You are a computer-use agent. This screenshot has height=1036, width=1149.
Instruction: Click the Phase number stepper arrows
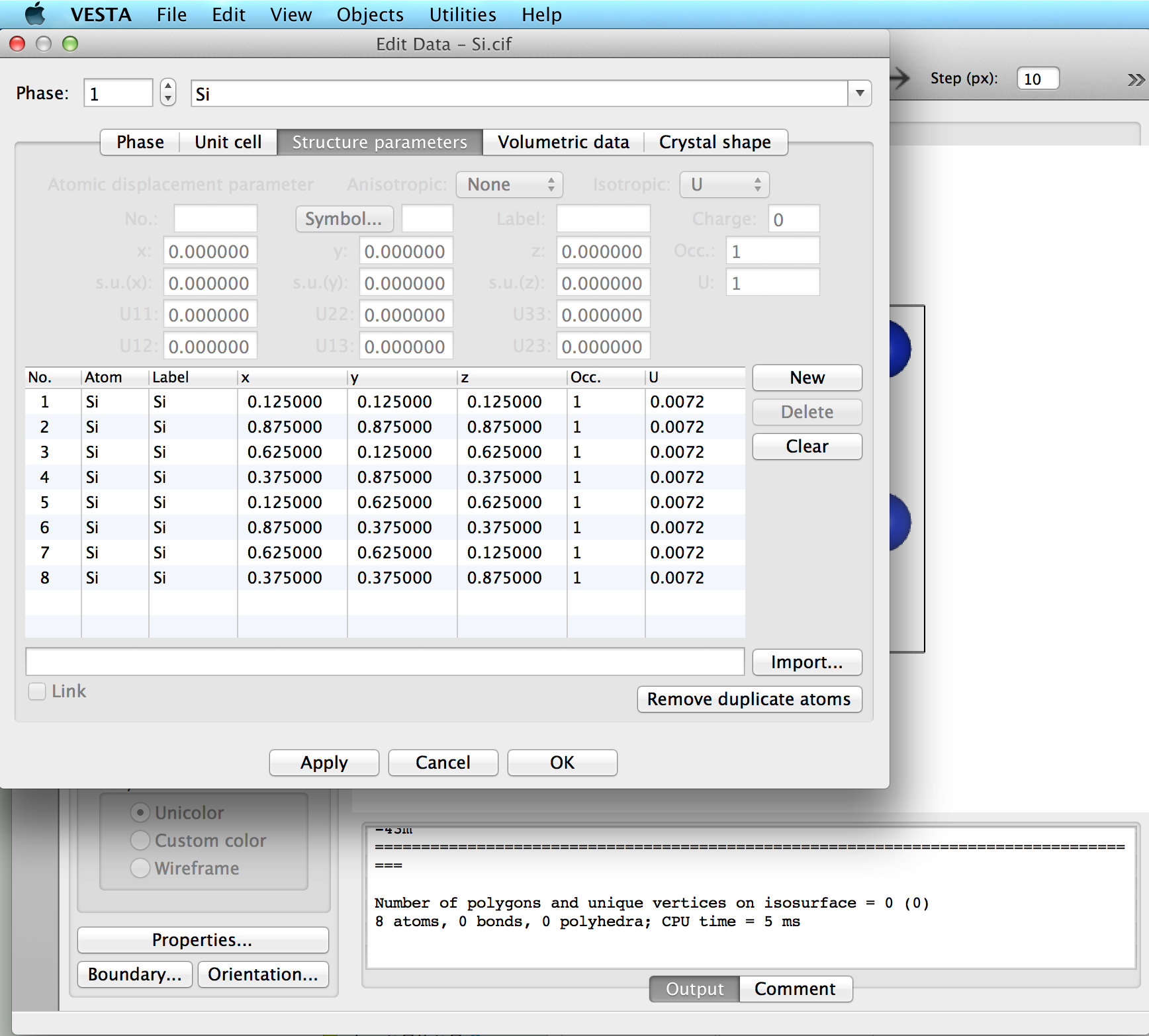(168, 92)
